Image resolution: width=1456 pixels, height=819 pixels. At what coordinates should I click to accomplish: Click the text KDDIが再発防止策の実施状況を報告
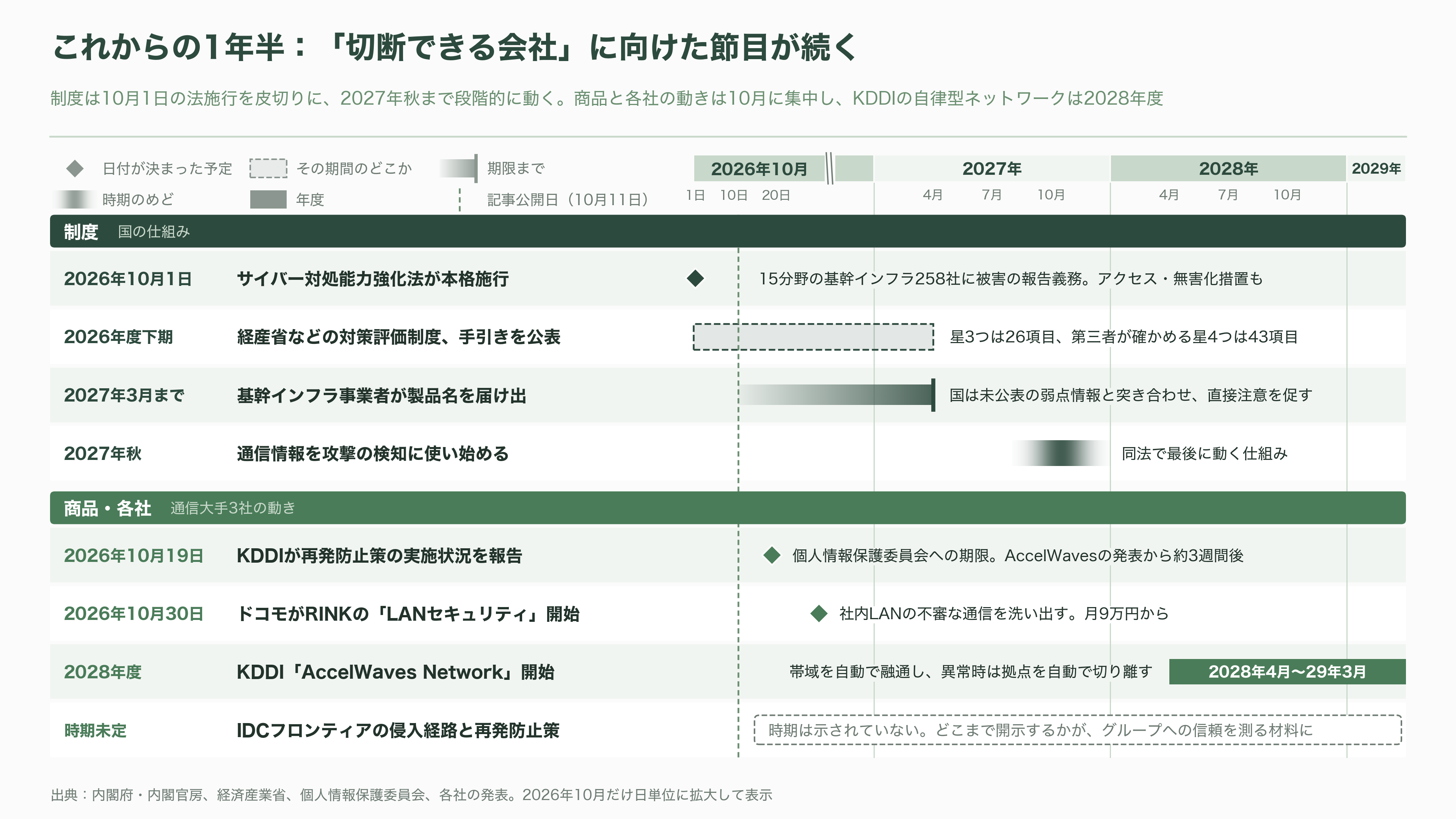click(x=379, y=555)
